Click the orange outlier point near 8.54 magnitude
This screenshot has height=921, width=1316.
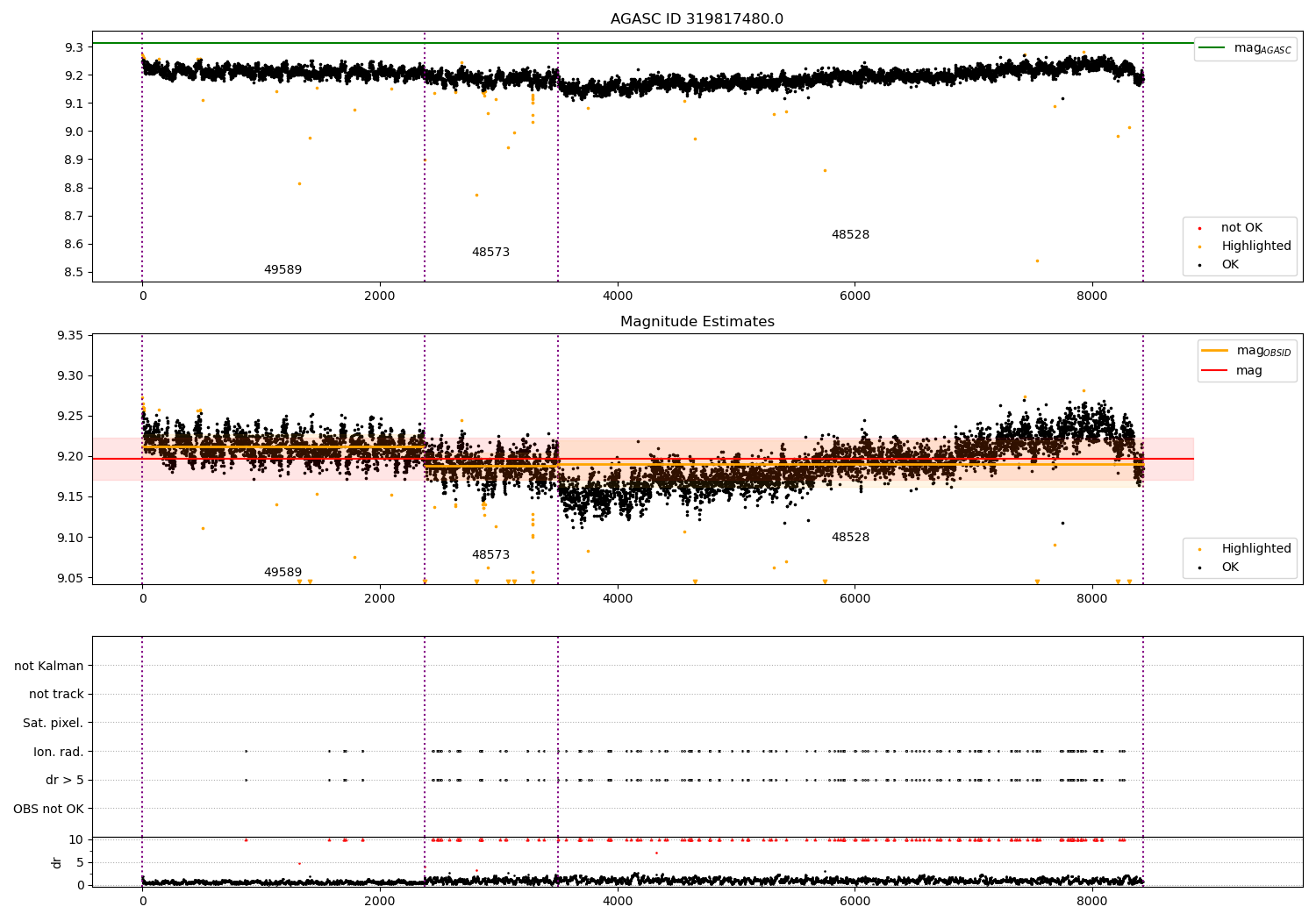tap(1037, 261)
